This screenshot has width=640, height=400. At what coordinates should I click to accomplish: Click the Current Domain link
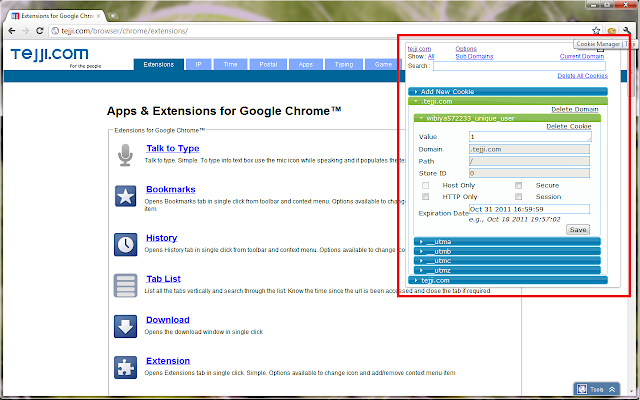[x=582, y=56]
